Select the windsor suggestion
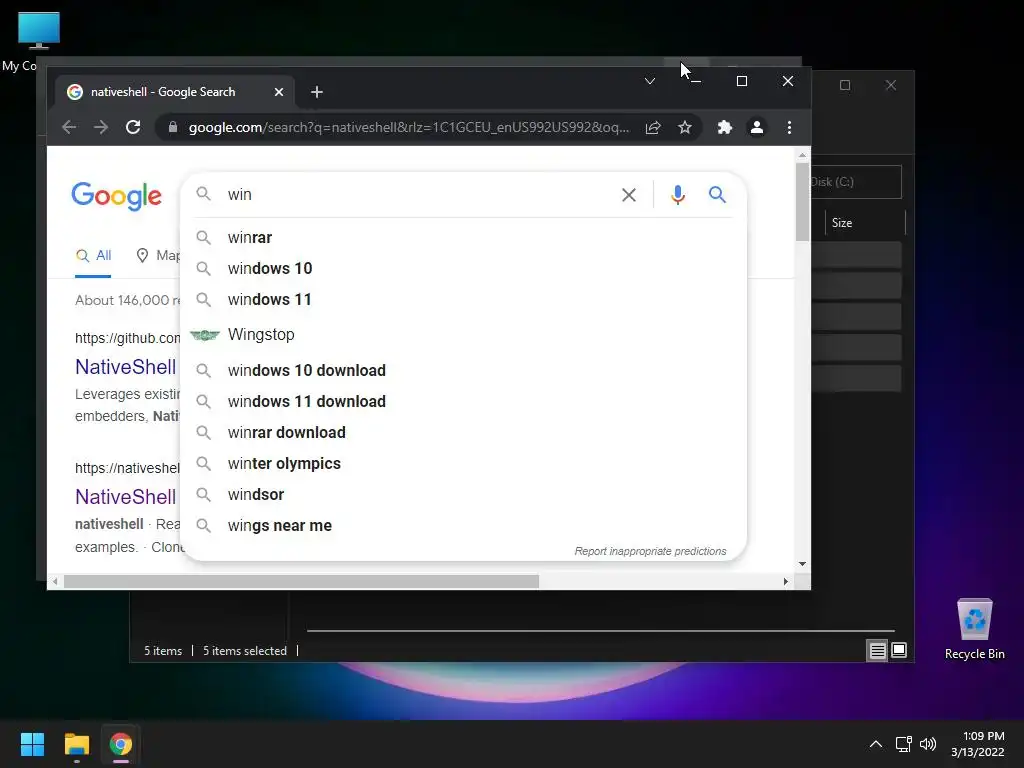This screenshot has height=768, width=1024. 464,494
